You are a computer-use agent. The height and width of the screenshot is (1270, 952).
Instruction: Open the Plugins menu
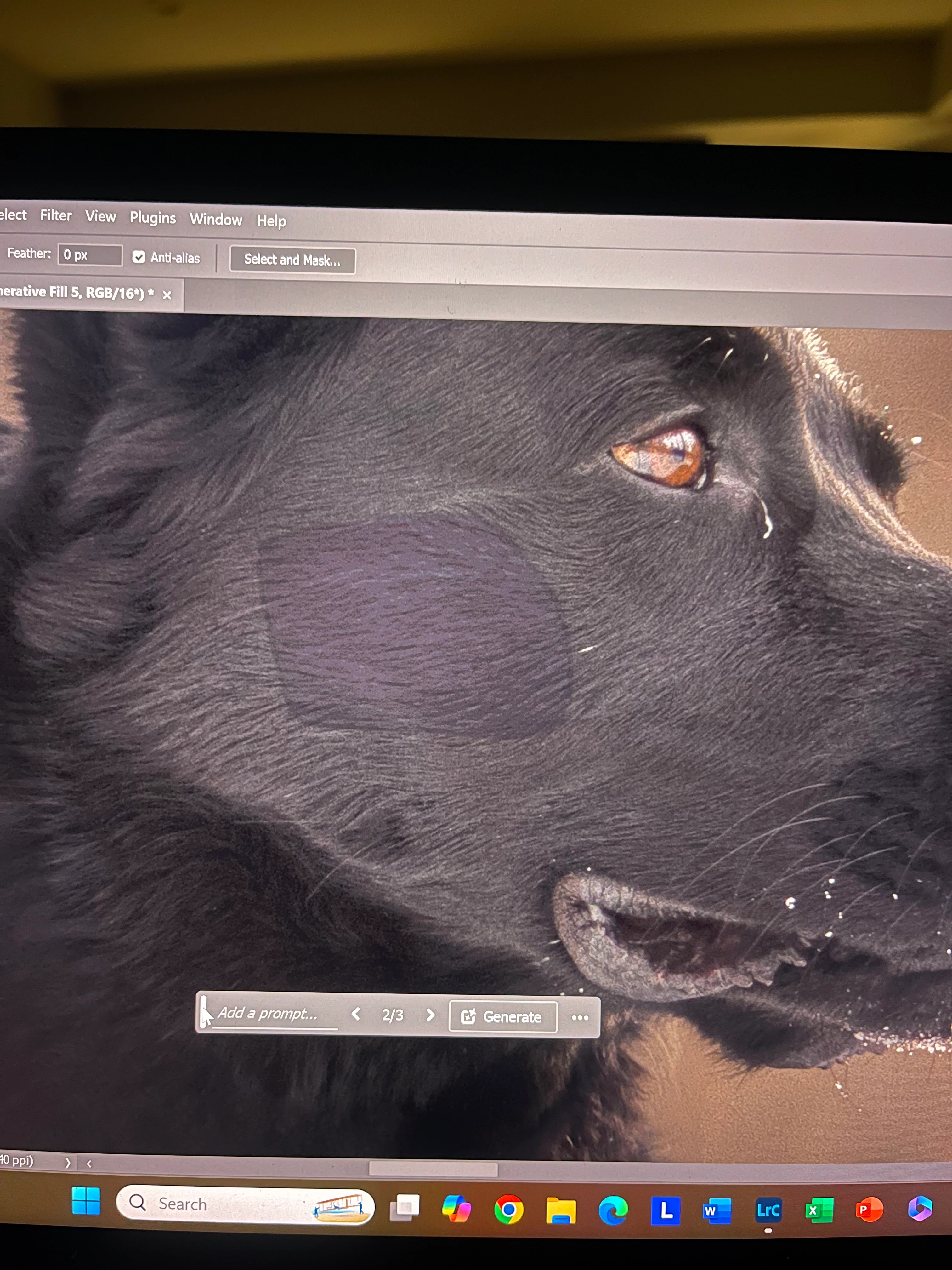(x=153, y=218)
